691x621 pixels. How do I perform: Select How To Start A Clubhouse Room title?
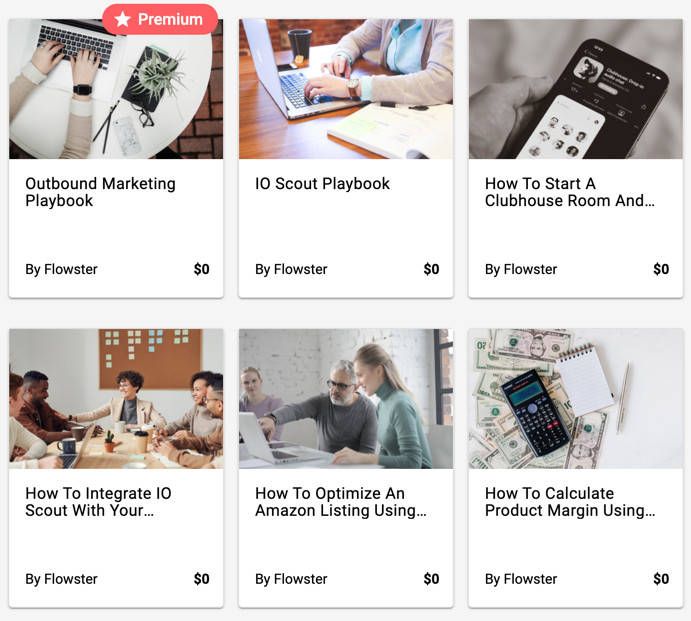point(570,192)
